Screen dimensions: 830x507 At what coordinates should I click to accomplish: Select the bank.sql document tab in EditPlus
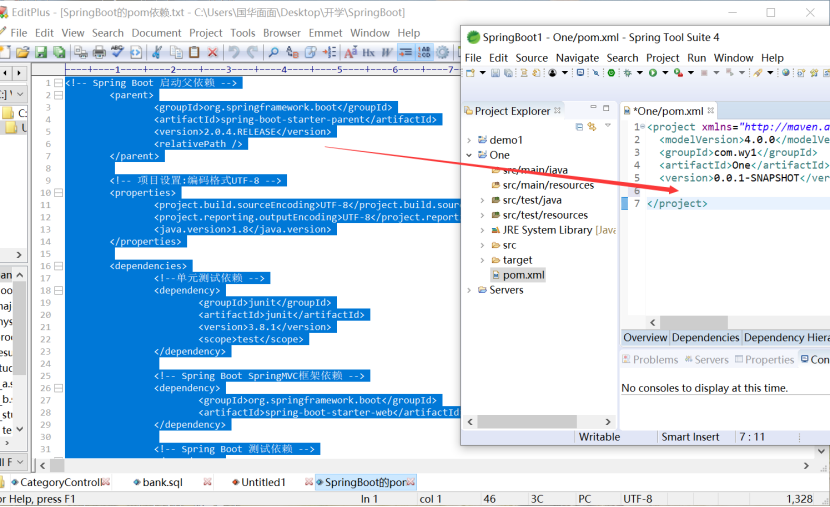pyautogui.click(x=162, y=482)
